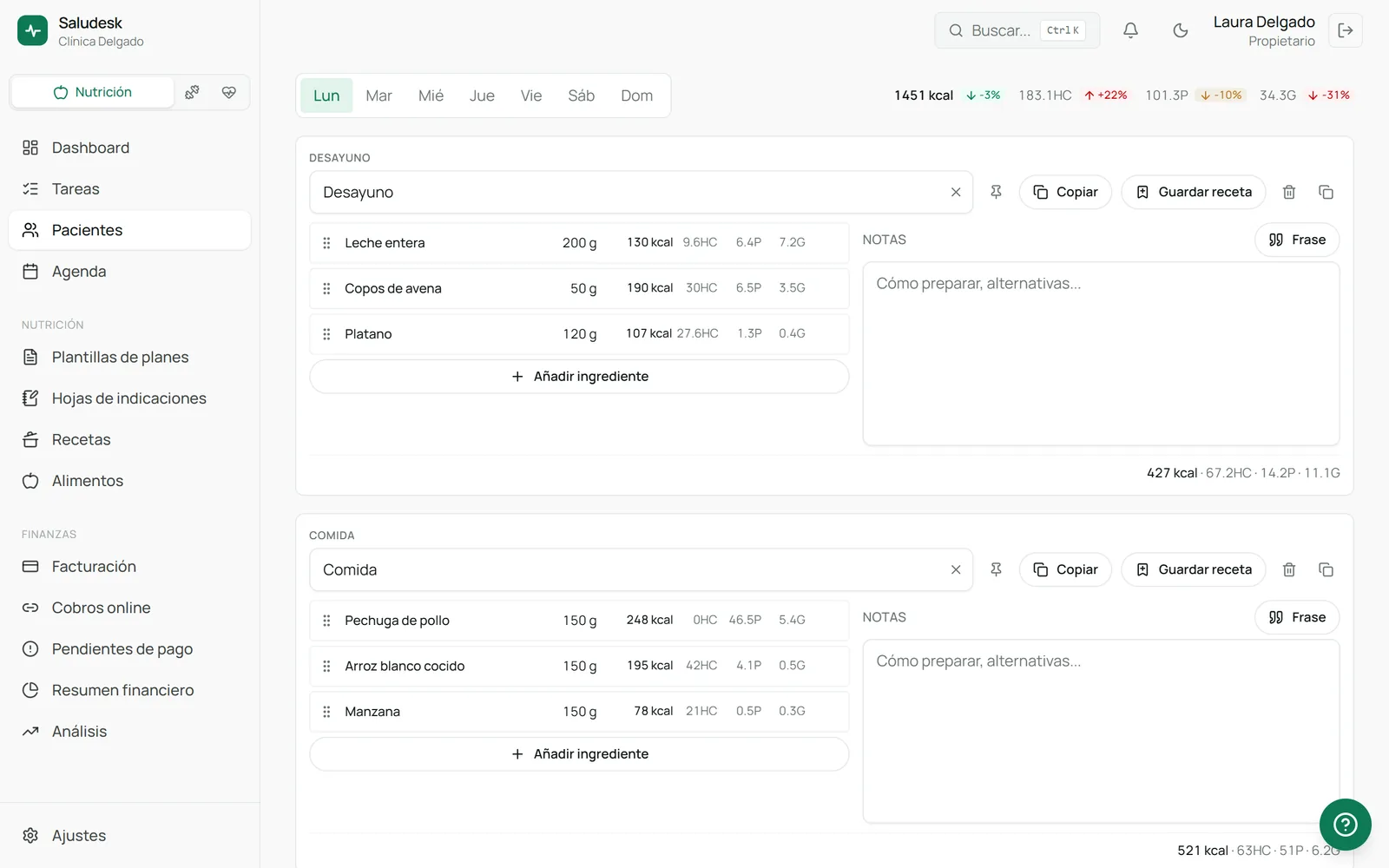
Task: Switch to the dumbbell training module
Action: click(x=192, y=92)
